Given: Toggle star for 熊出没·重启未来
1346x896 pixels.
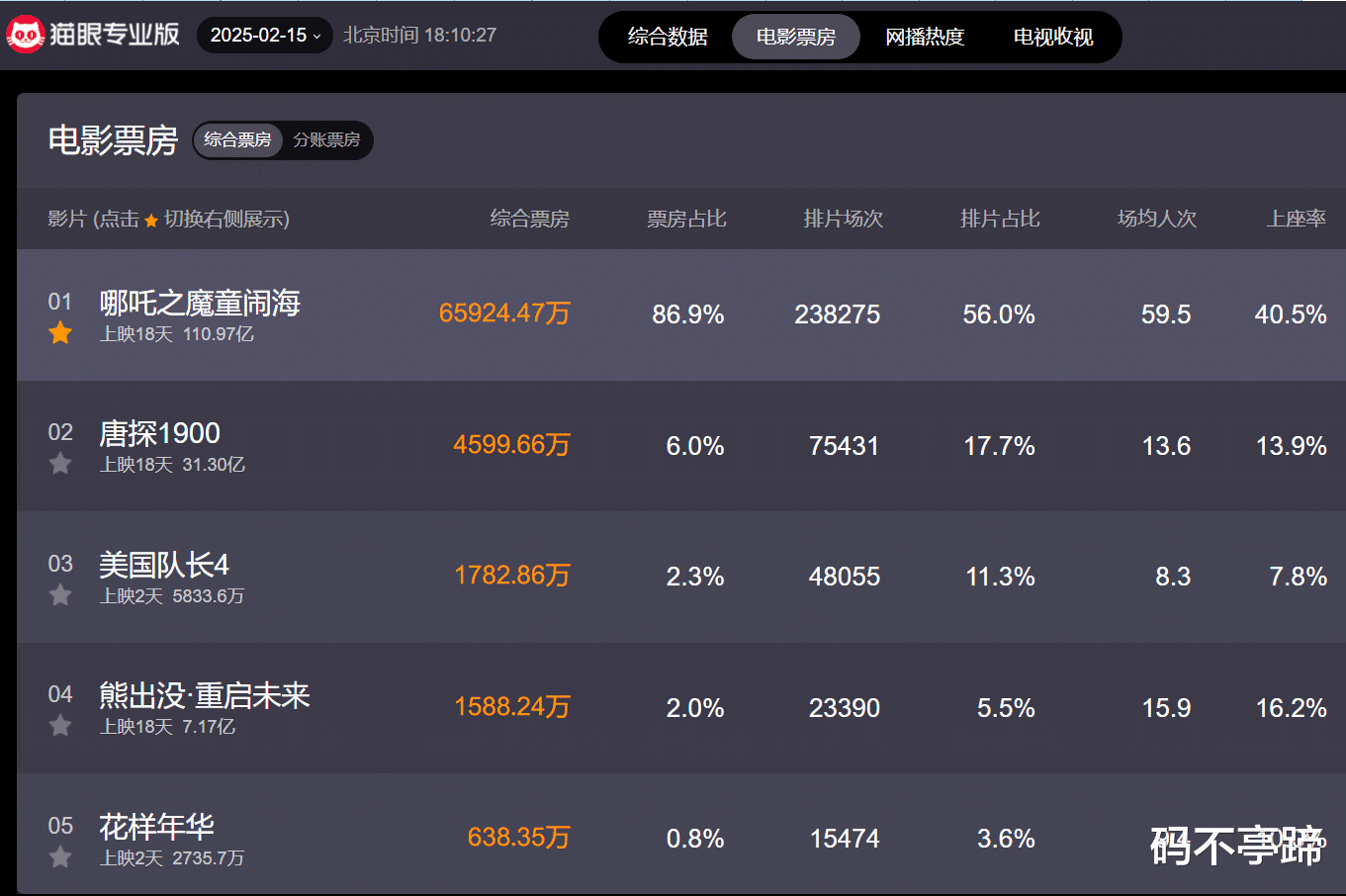Looking at the screenshot, I should click(x=60, y=725).
